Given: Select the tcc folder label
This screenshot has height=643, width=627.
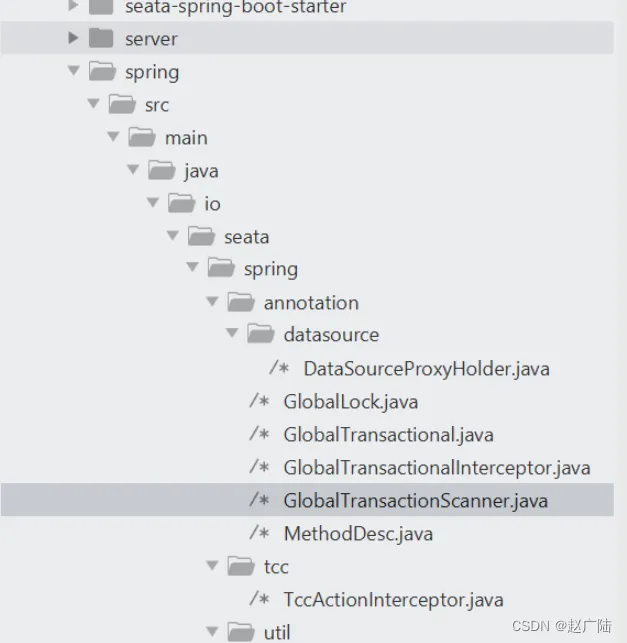Looking at the screenshot, I should 276,567.
